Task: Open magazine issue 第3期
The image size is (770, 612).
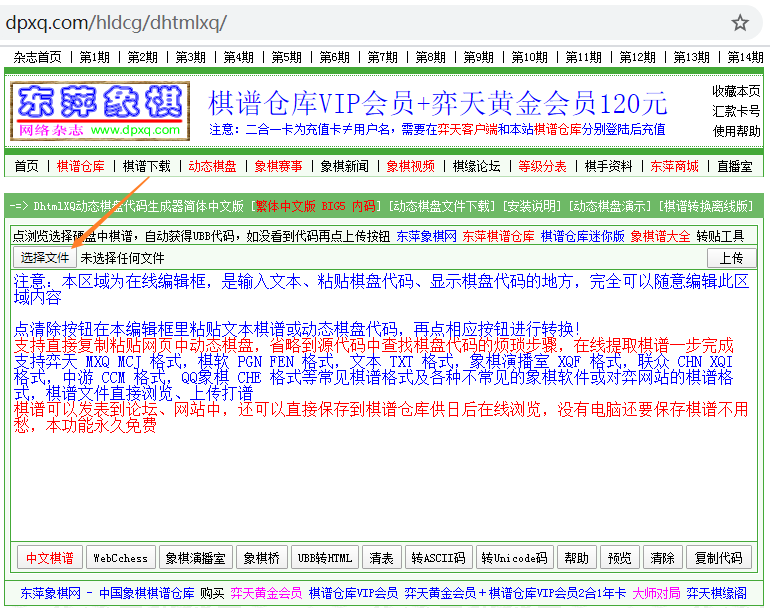Action: pos(191,57)
